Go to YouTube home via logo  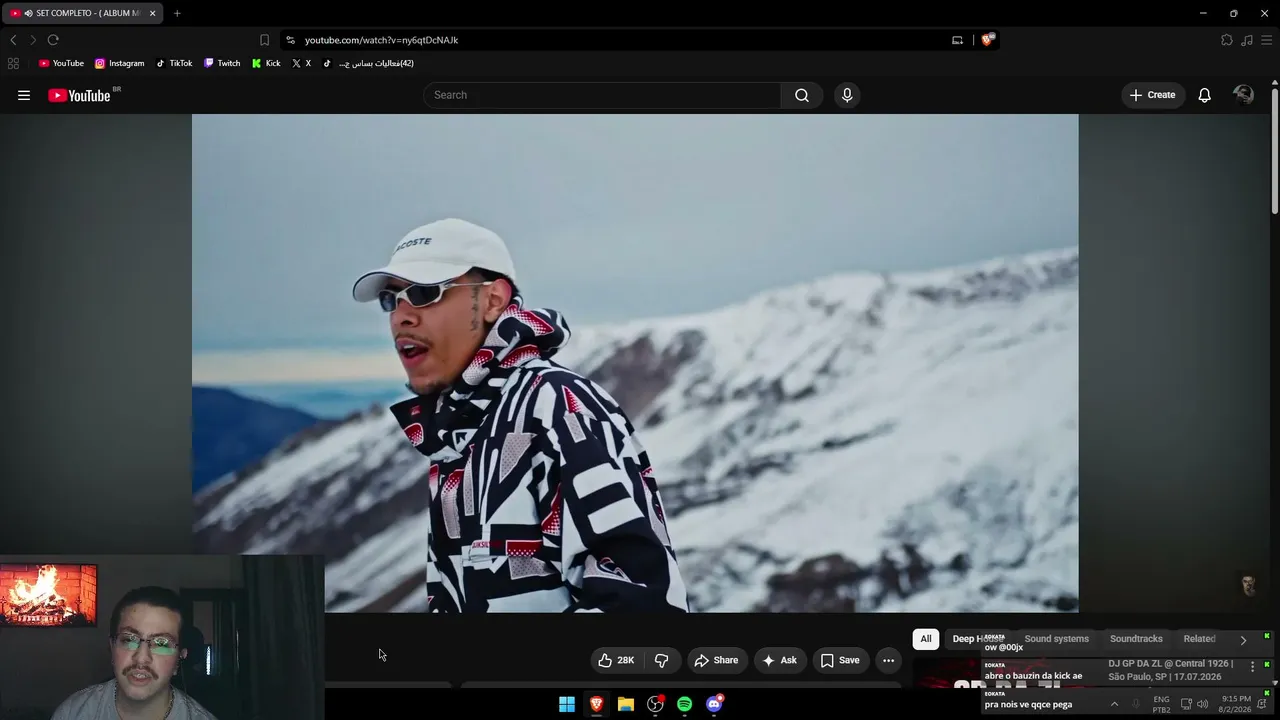click(x=79, y=95)
